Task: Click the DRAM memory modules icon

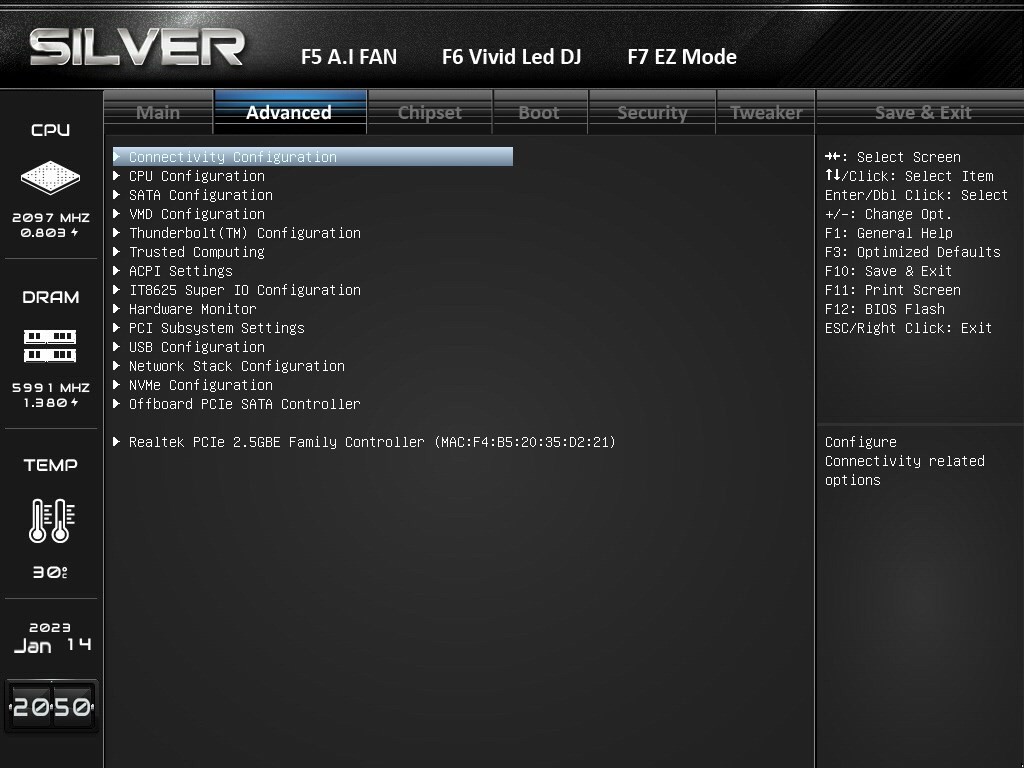Action: pyautogui.click(x=50, y=346)
